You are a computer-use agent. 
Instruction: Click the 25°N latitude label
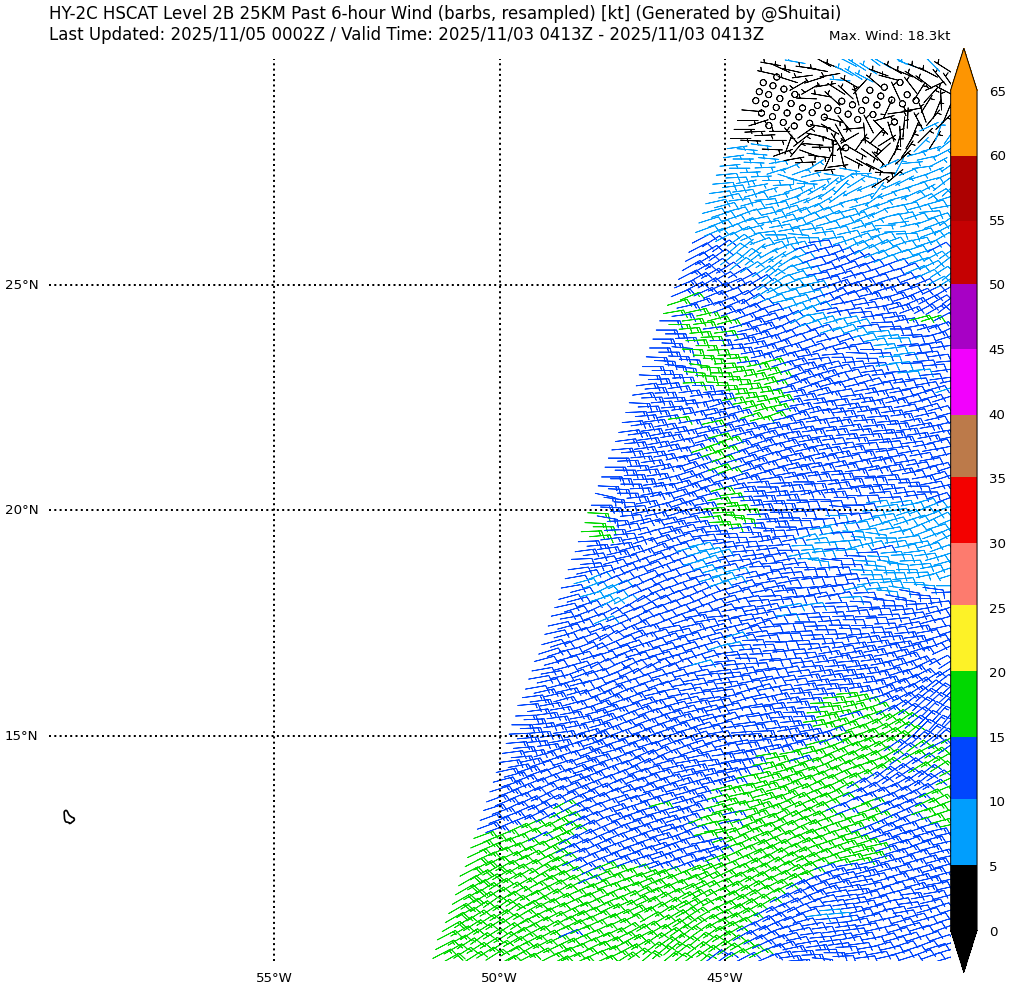point(22,285)
